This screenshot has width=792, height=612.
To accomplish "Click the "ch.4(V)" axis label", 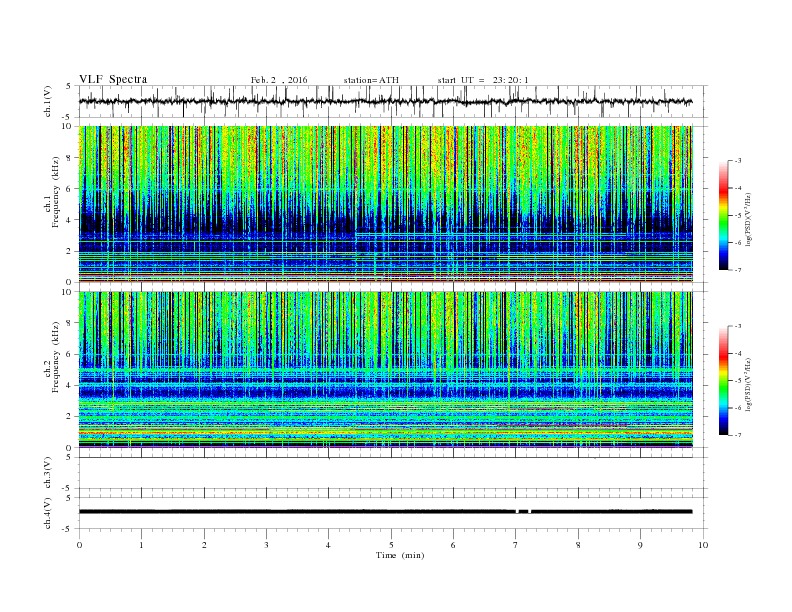I will click(x=49, y=513).
